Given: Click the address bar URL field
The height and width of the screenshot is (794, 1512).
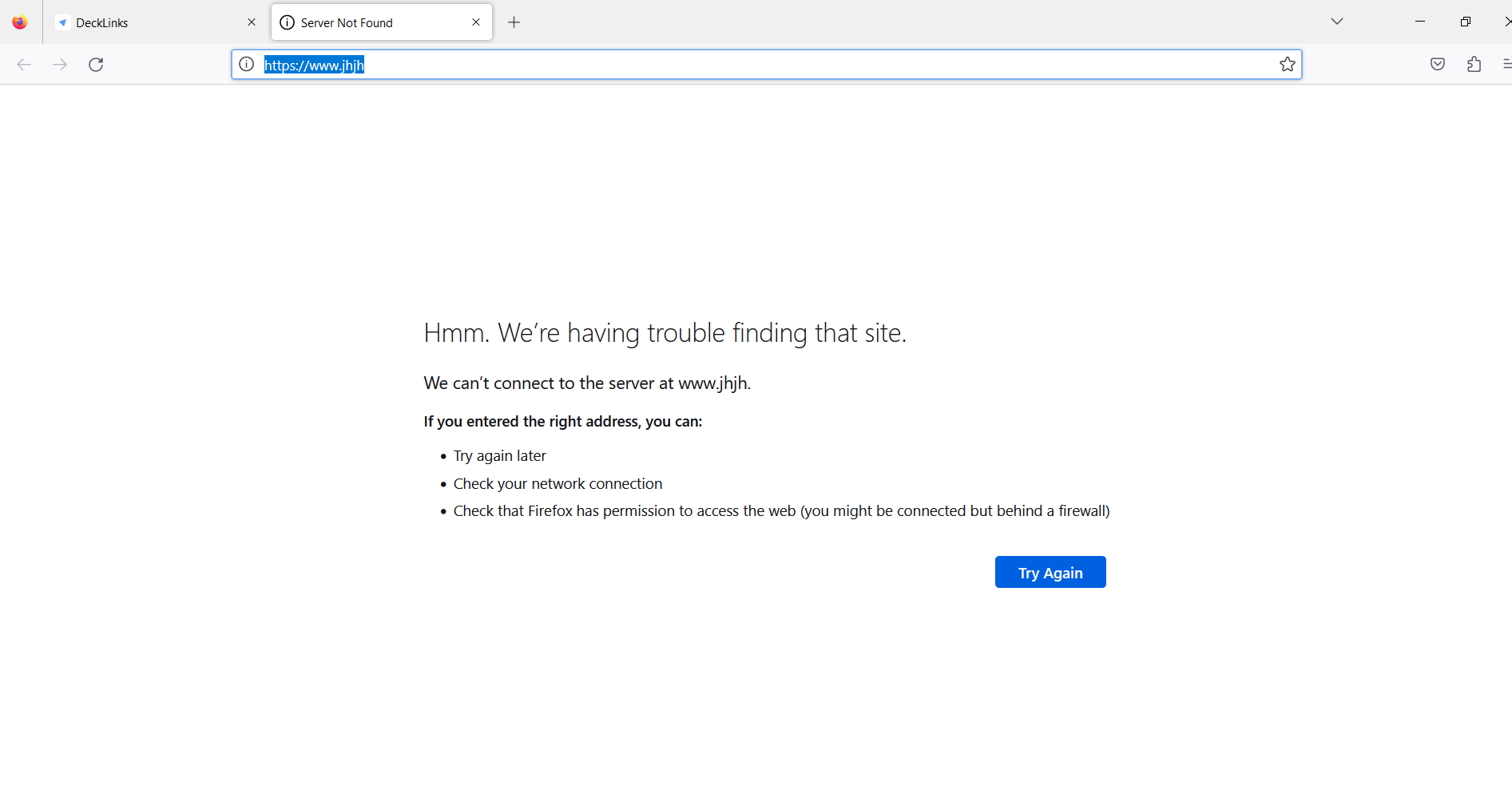Looking at the screenshot, I should pyautogui.click(x=767, y=65).
